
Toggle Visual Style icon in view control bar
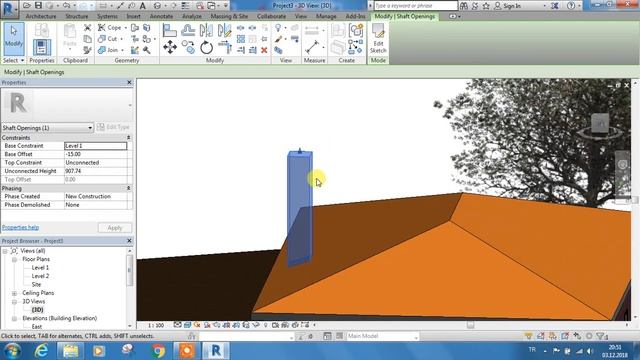187,325
